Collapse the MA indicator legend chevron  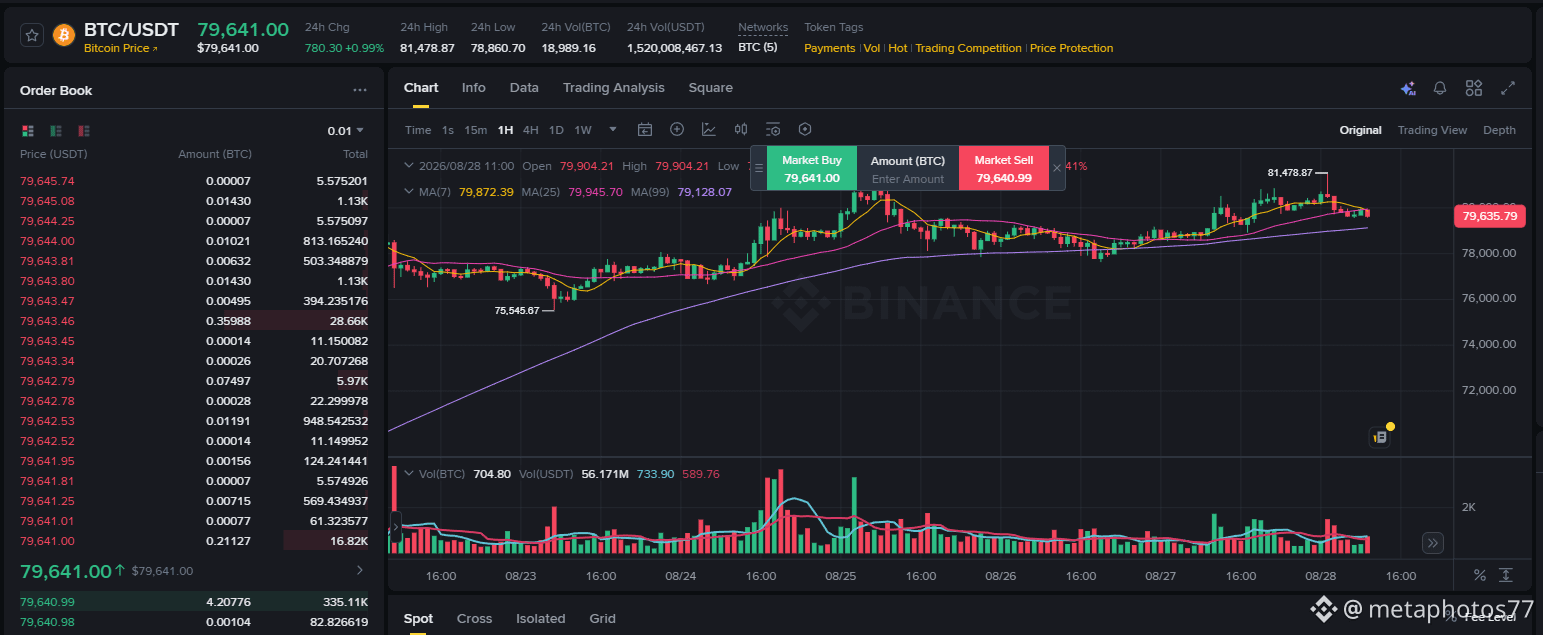pos(407,191)
